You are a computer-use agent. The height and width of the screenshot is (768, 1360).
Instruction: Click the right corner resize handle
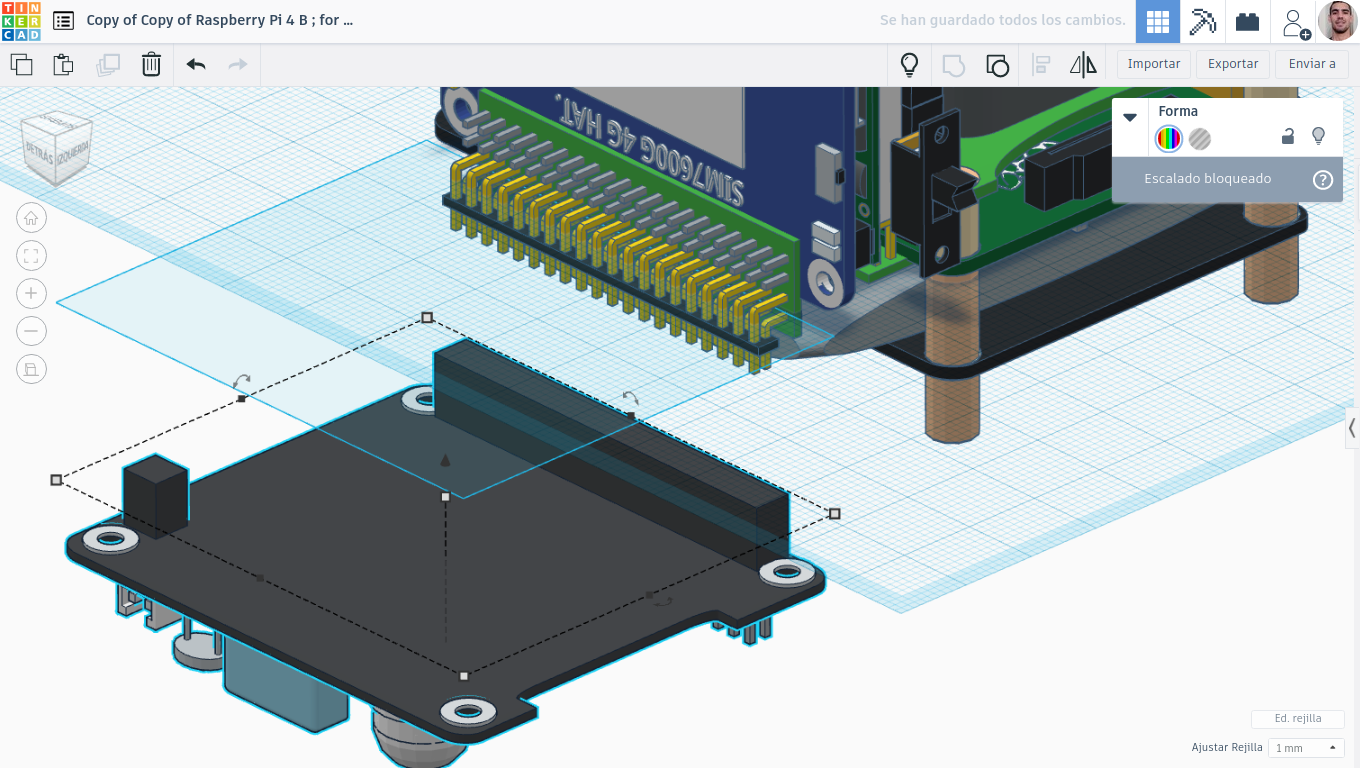(x=835, y=513)
